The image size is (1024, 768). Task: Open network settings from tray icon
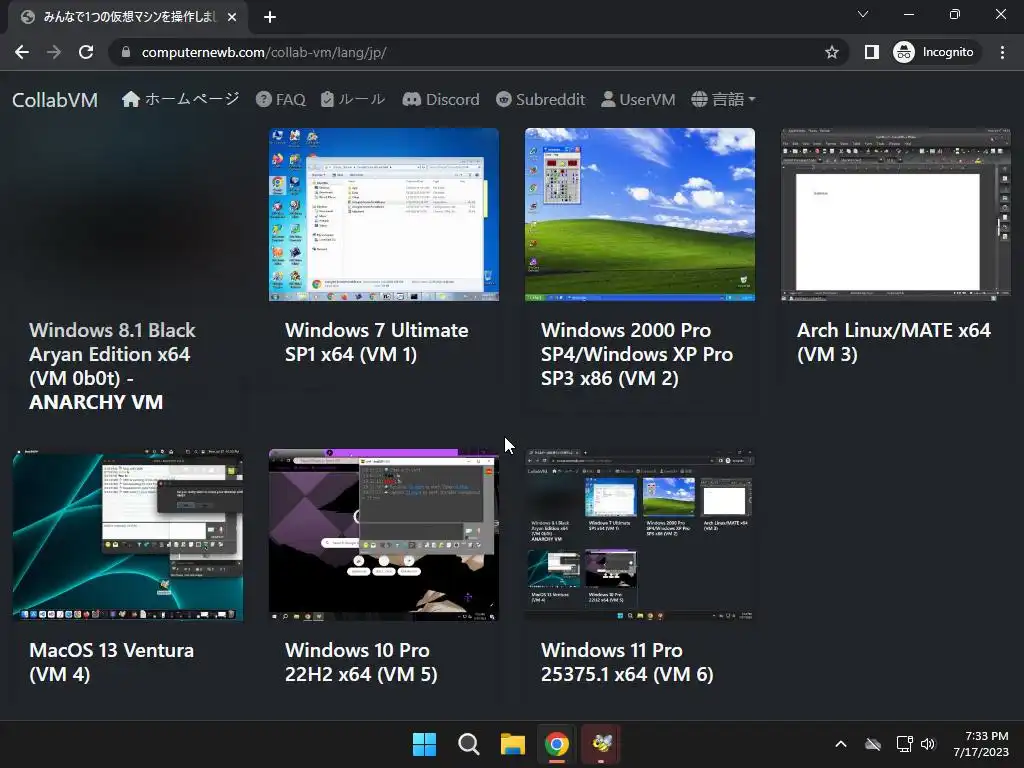pos(904,744)
